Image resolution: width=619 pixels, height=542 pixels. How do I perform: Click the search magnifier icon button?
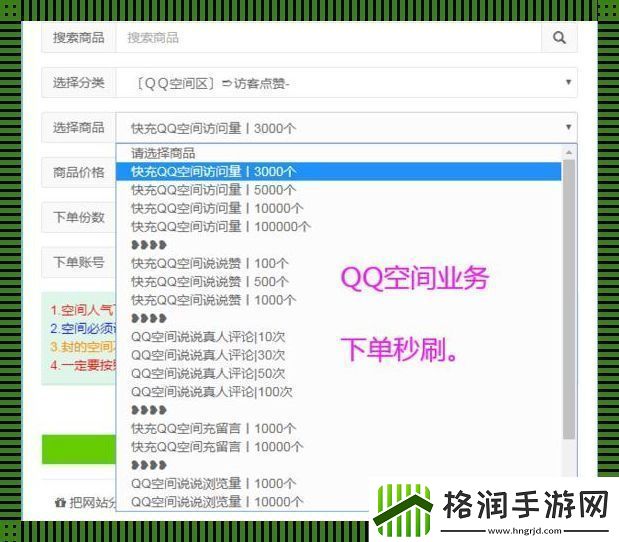[559, 38]
